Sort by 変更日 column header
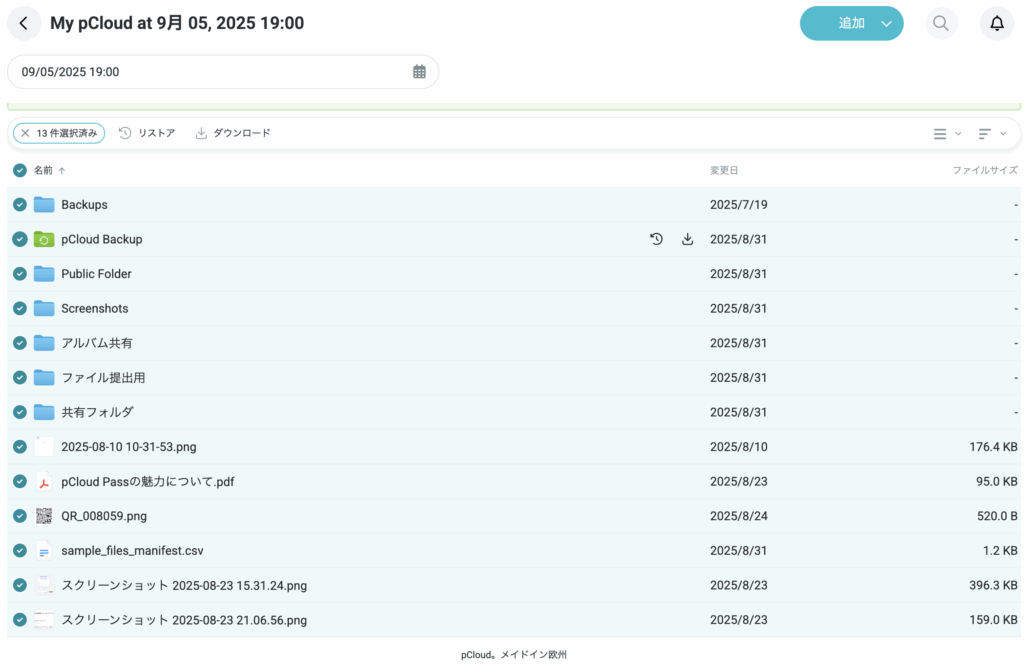Image resolution: width=1024 pixels, height=672 pixels. [724, 171]
